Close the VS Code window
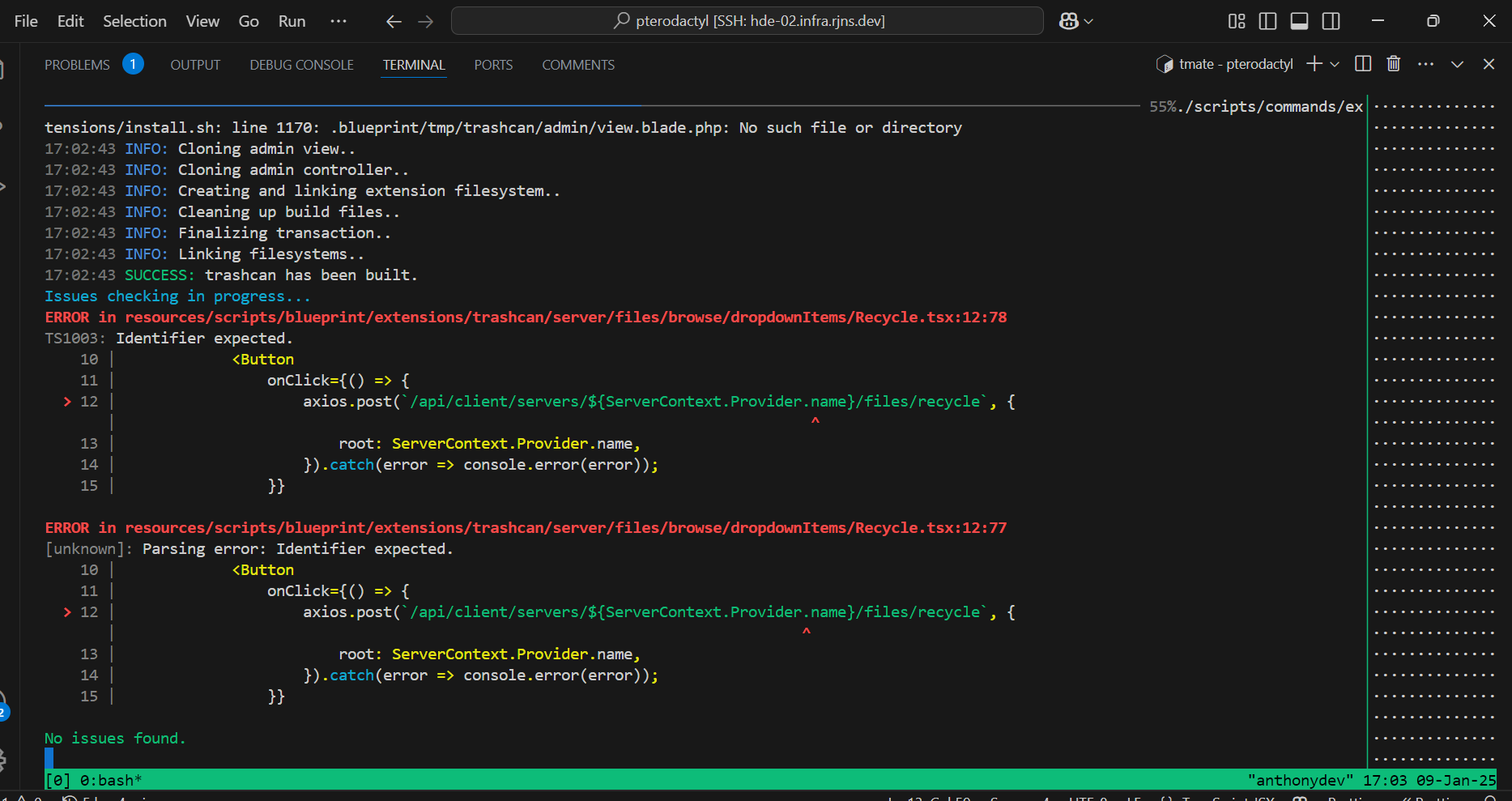 click(x=1489, y=21)
